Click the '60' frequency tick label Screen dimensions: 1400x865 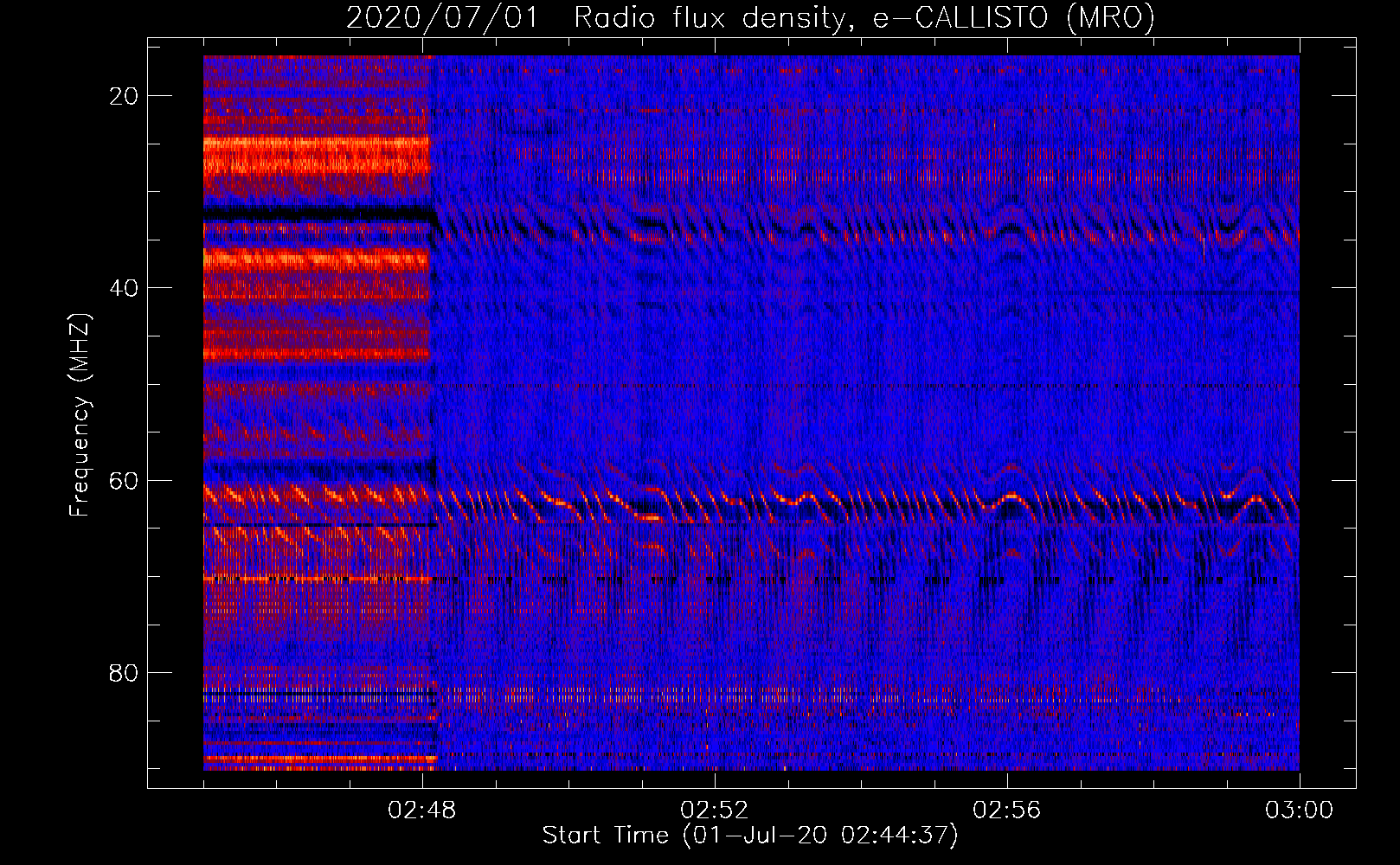(124, 480)
